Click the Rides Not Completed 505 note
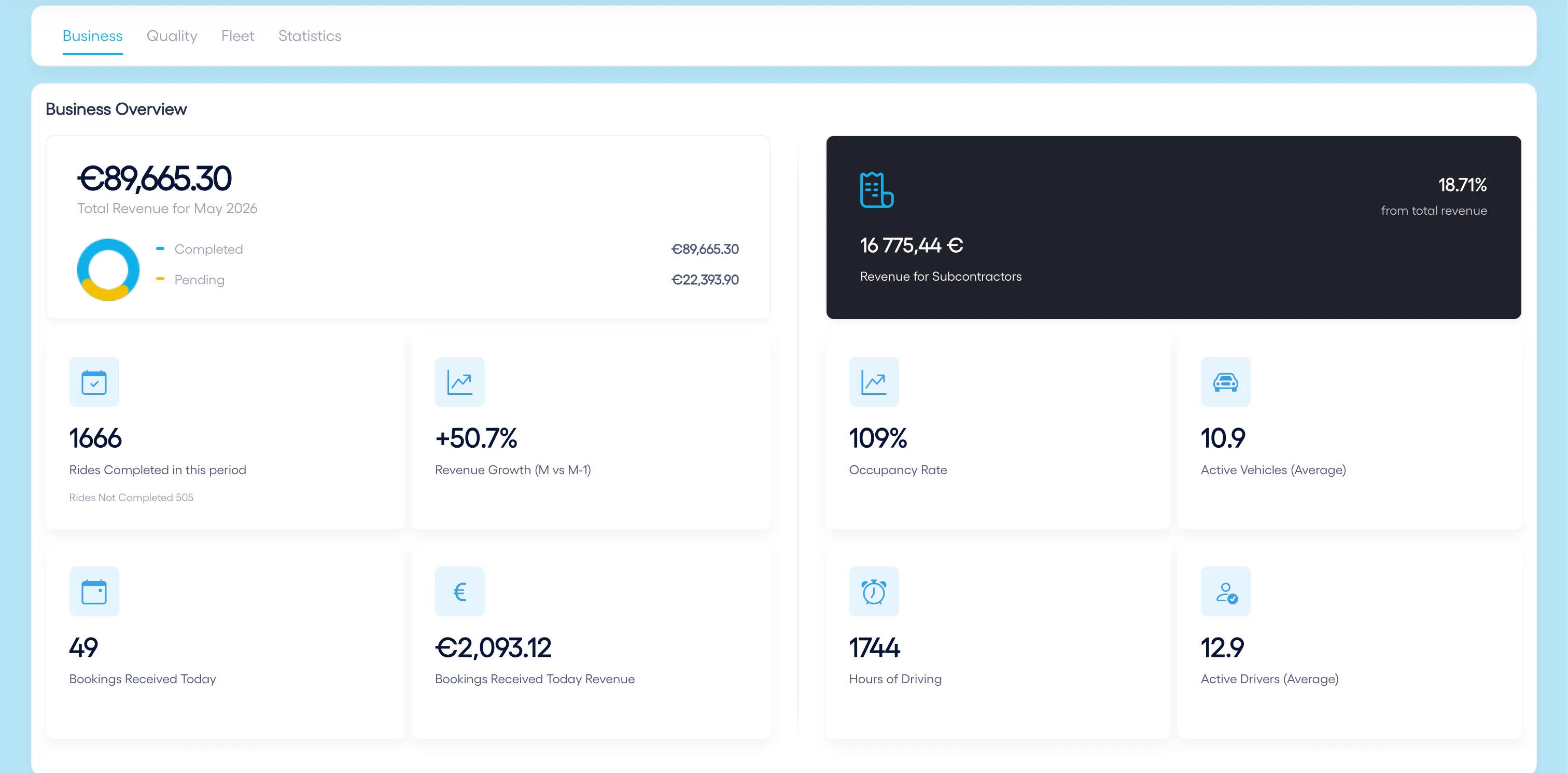Image resolution: width=1568 pixels, height=773 pixels. tap(131, 498)
